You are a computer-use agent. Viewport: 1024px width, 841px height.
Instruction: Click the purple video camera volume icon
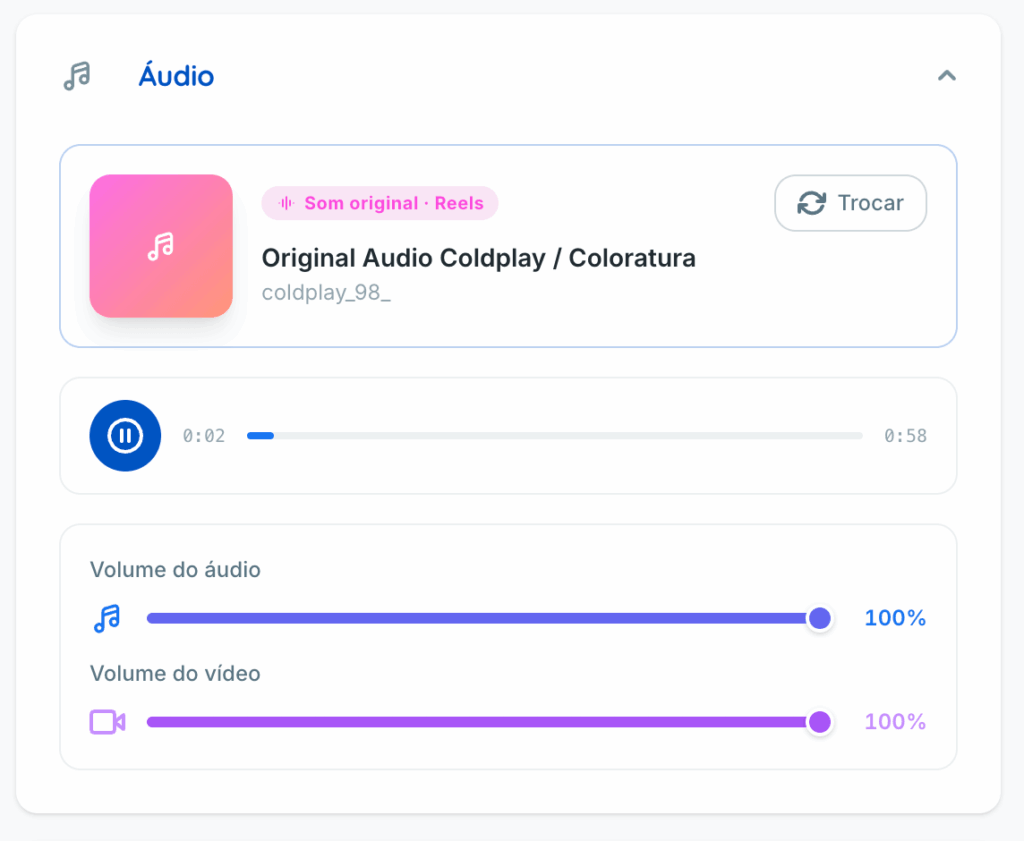pyautogui.click(x=107, y=722)
